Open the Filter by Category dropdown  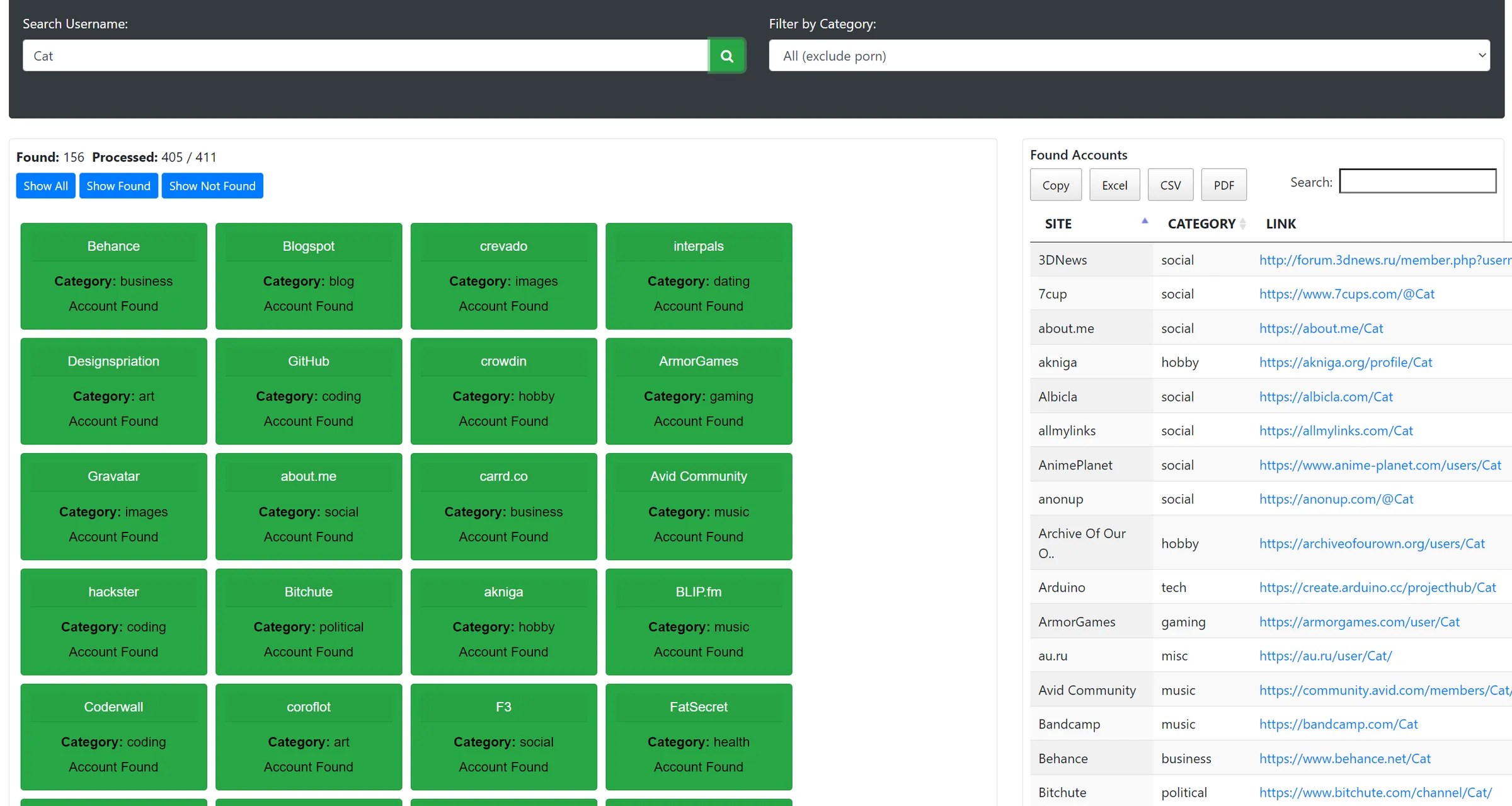point(1129,55)
